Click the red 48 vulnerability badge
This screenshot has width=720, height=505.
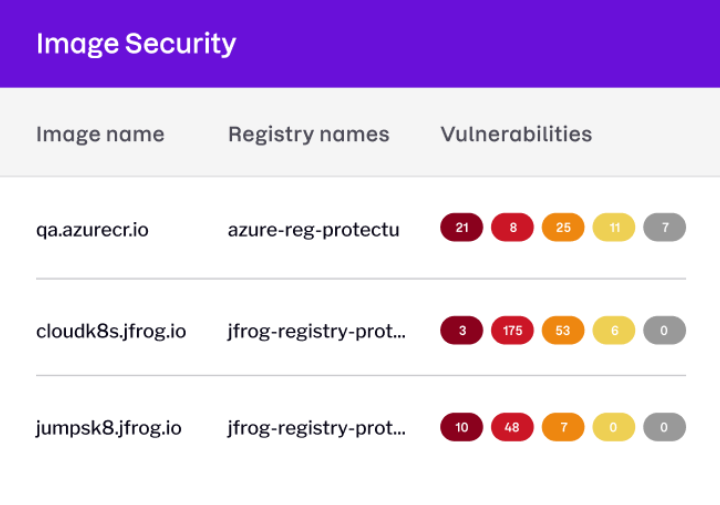click(512, 427)
